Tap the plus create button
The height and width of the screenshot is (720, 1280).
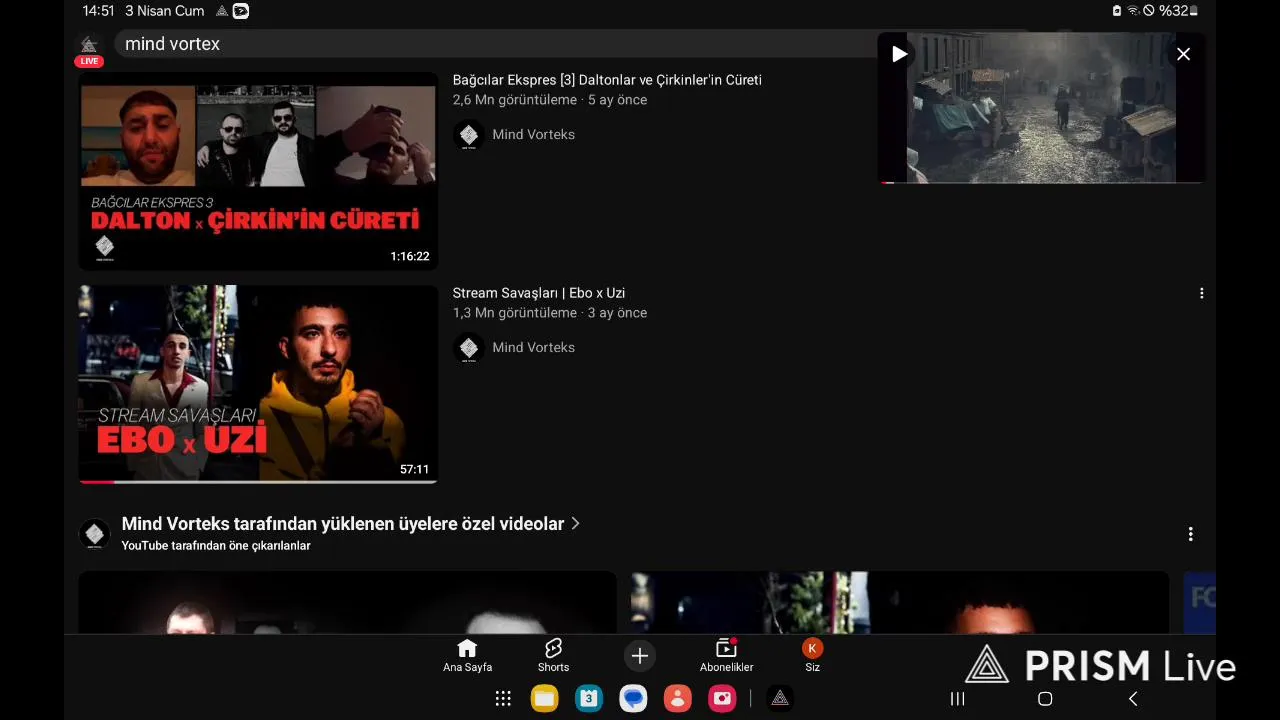coord(640,656)
